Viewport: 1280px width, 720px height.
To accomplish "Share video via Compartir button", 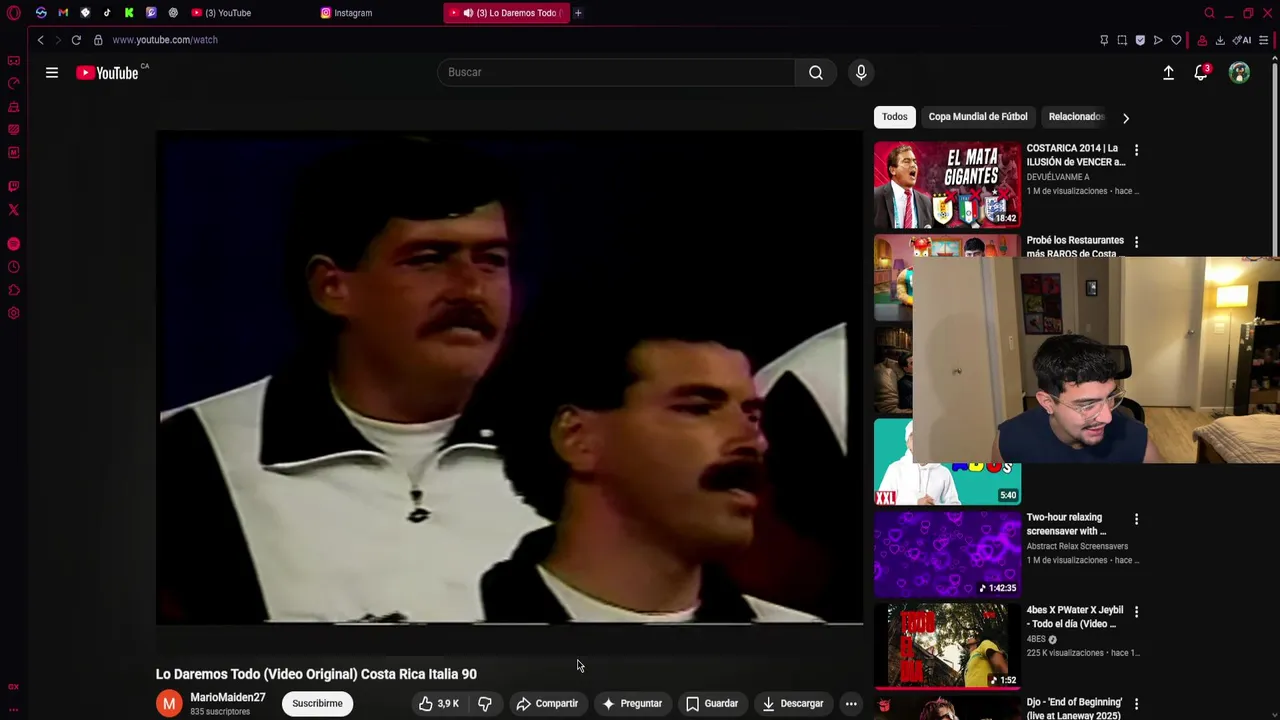I will tap(547, 703).
